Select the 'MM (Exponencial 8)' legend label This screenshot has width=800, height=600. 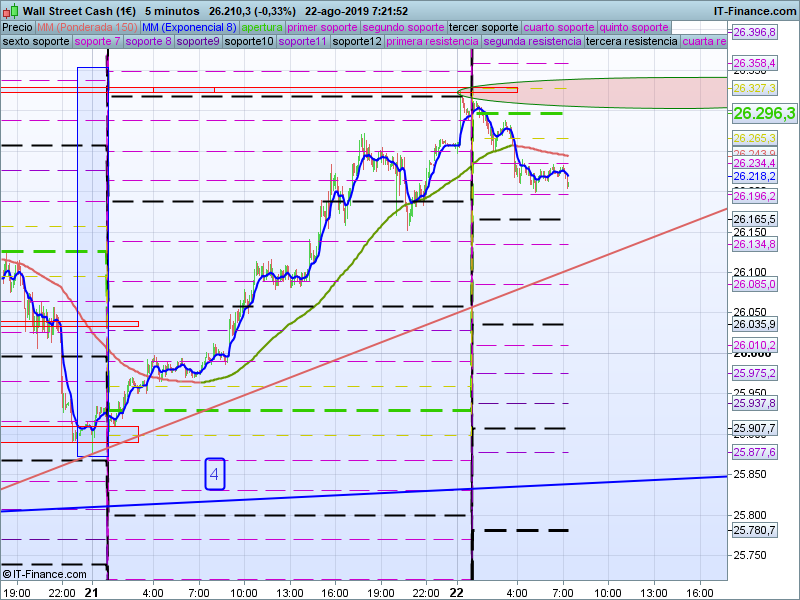[x=189, y=27]
